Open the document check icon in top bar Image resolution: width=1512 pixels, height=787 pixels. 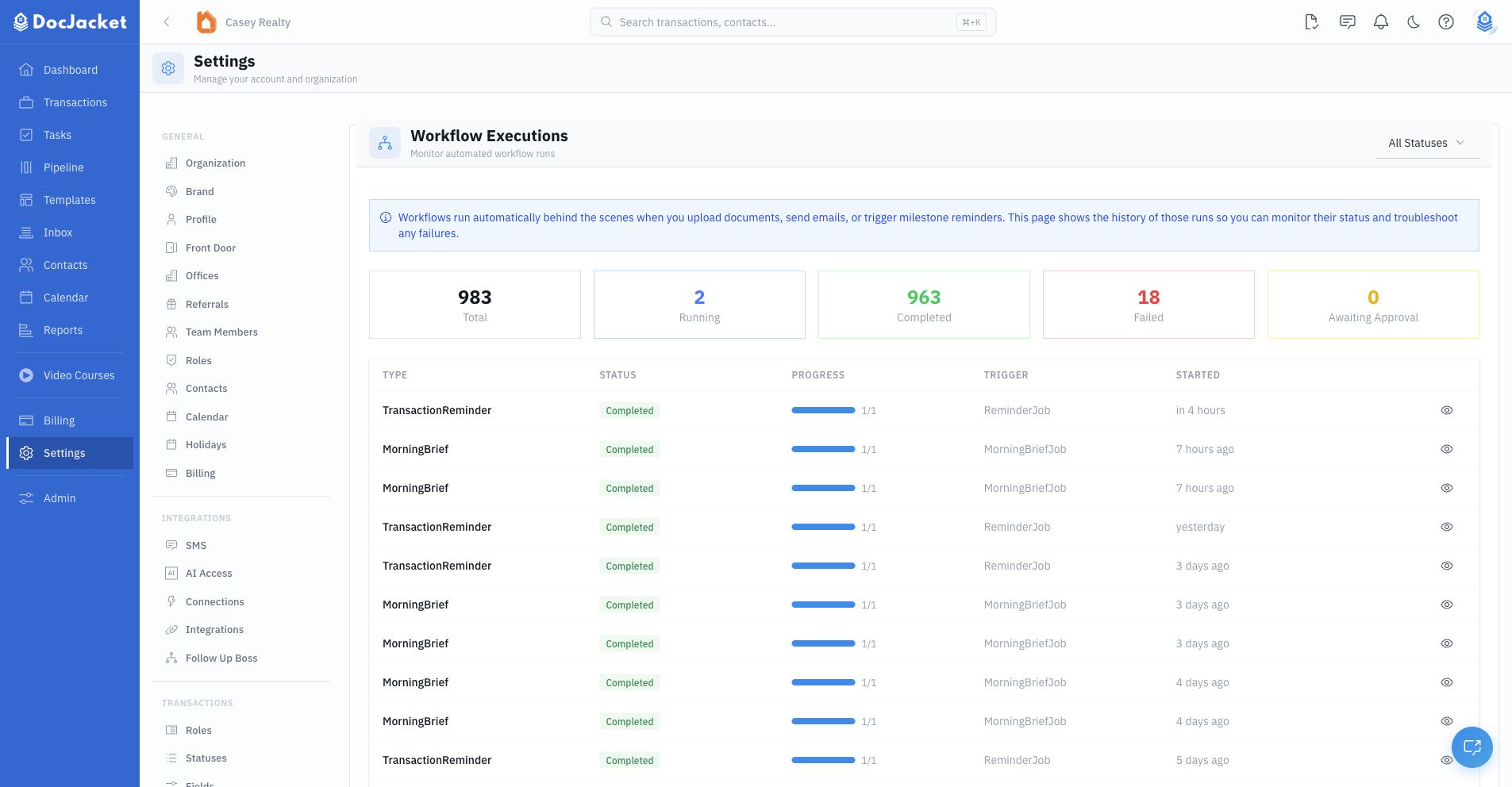[x=1311, y=22]
